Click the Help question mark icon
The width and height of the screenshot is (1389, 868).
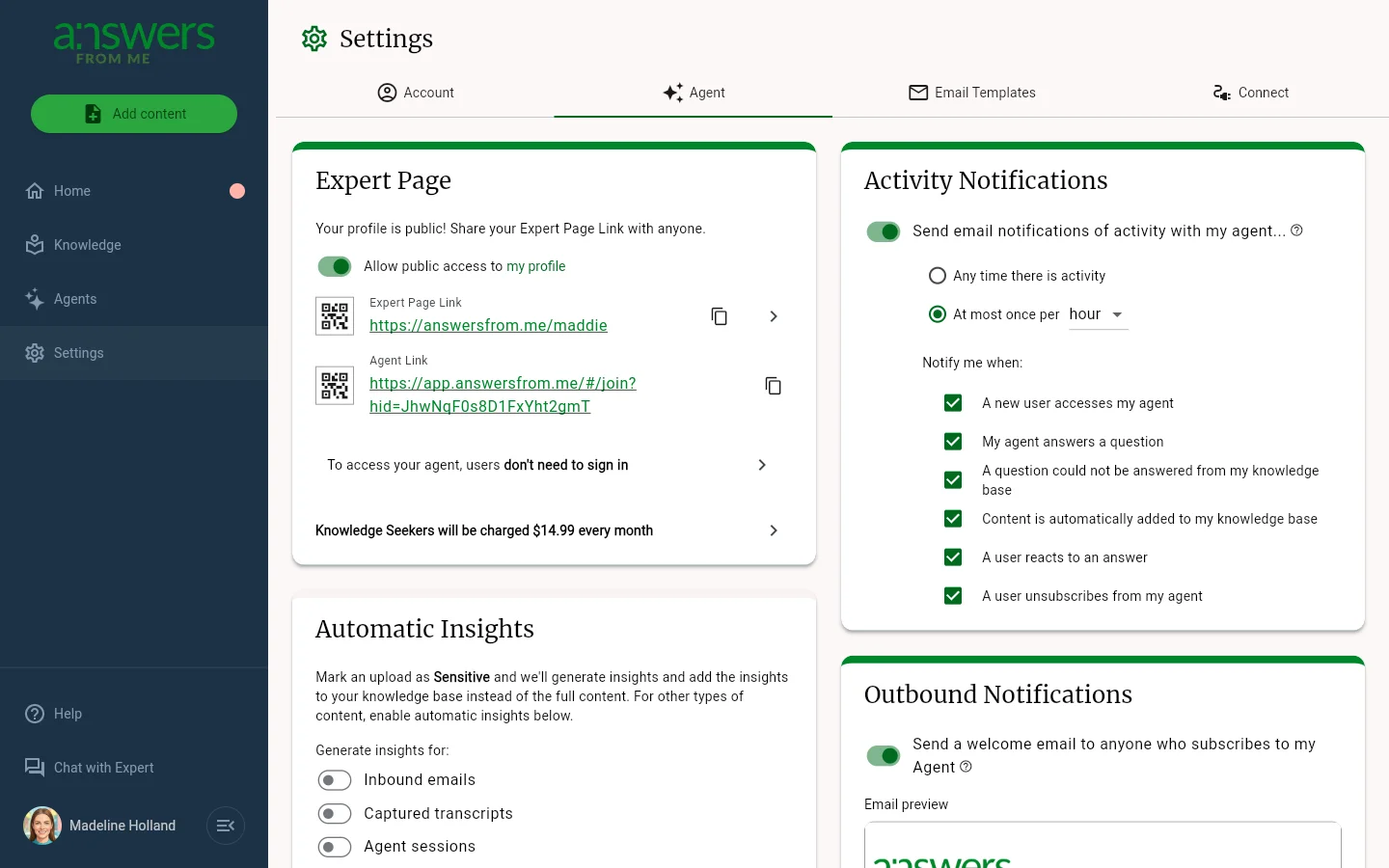[x=35, y=714]
